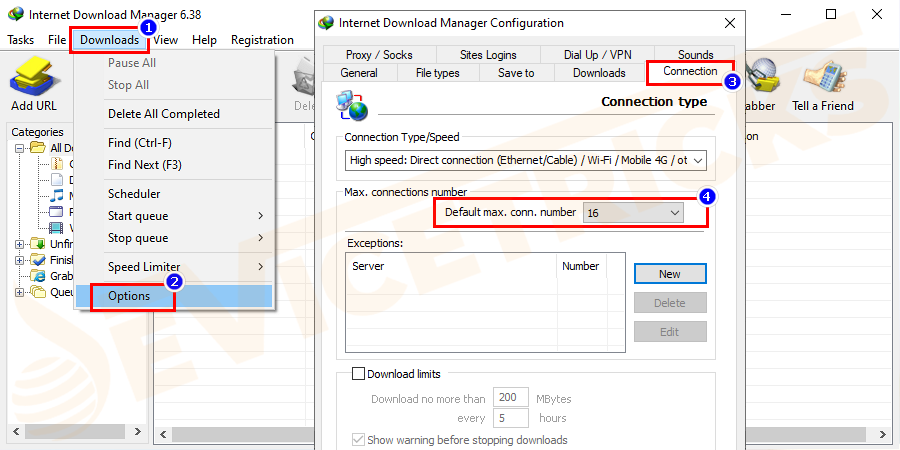Collapse the All Downloads tree node

[x=20, y=148]
